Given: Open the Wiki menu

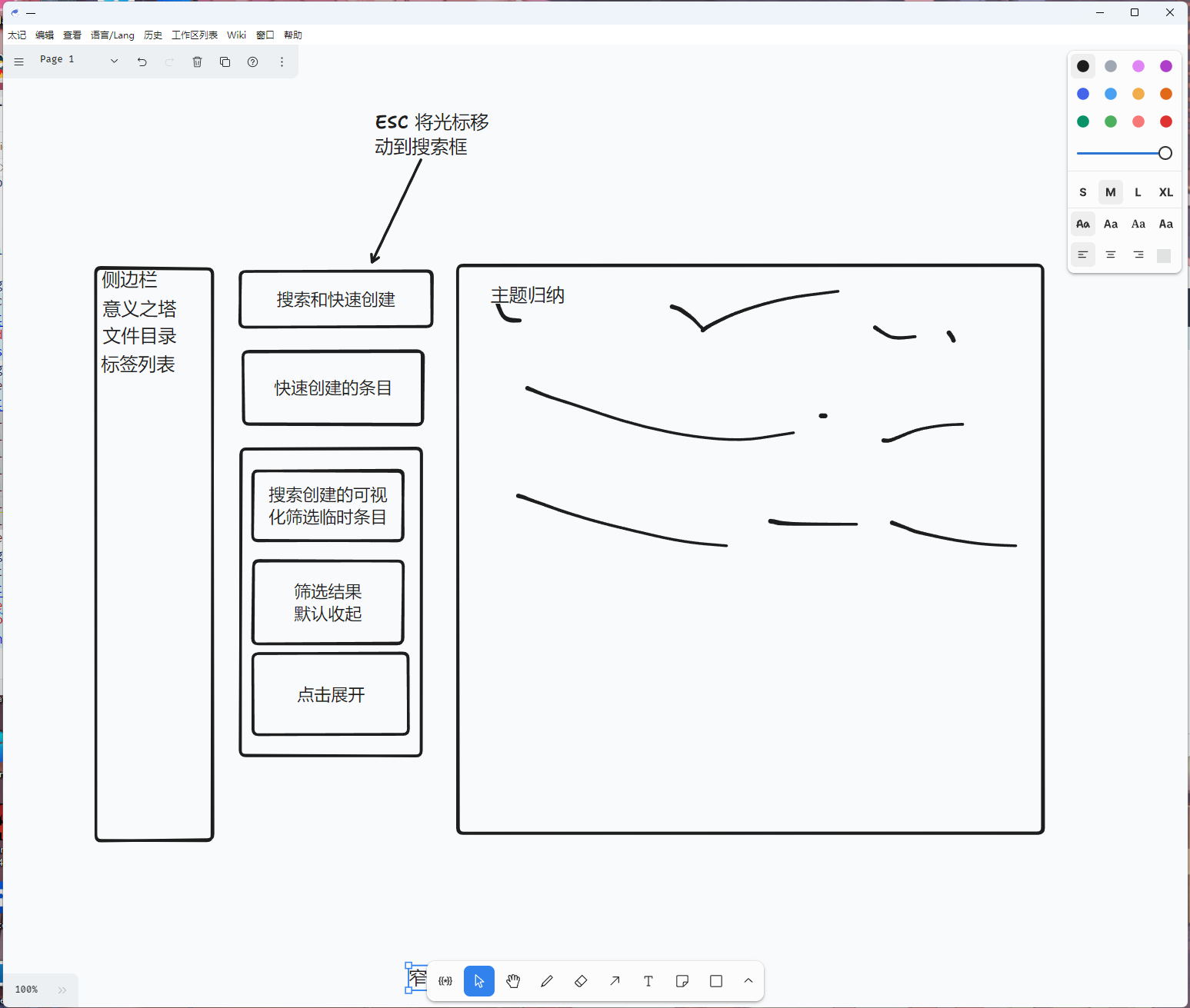Looking at the screenshot, I should [x=237, y=35].
